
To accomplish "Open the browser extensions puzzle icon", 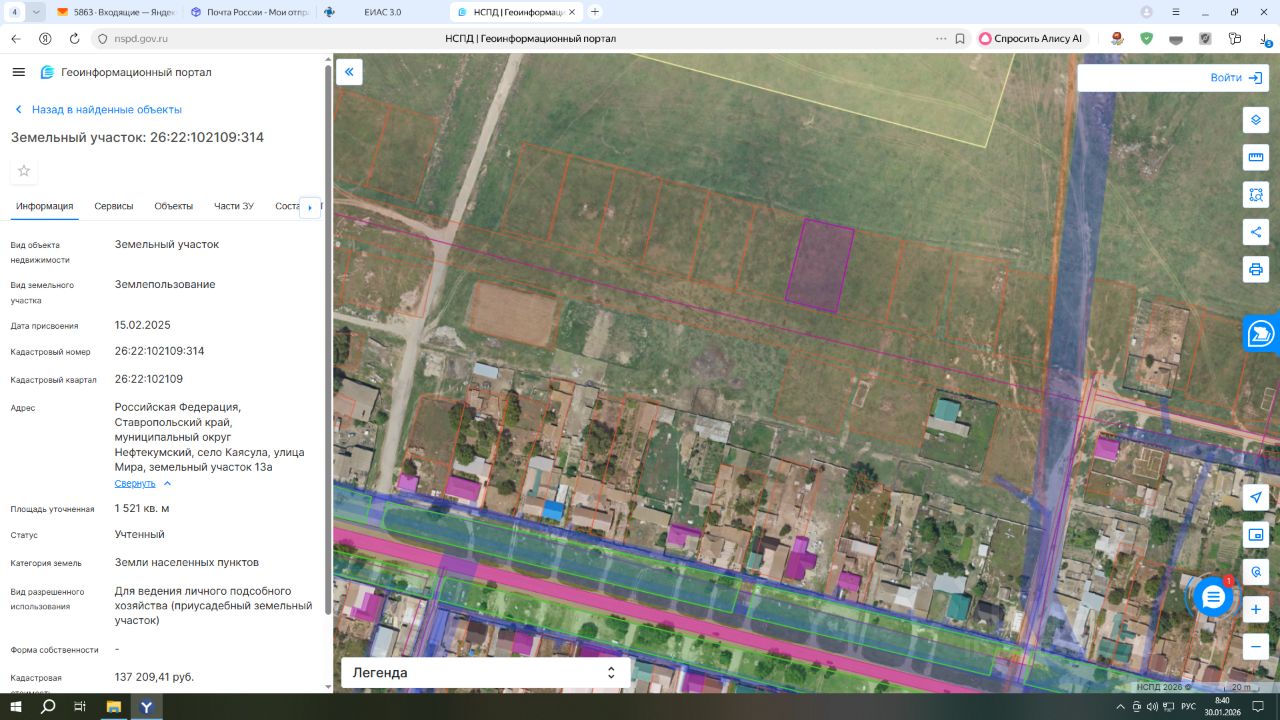I will [1235, 39].
